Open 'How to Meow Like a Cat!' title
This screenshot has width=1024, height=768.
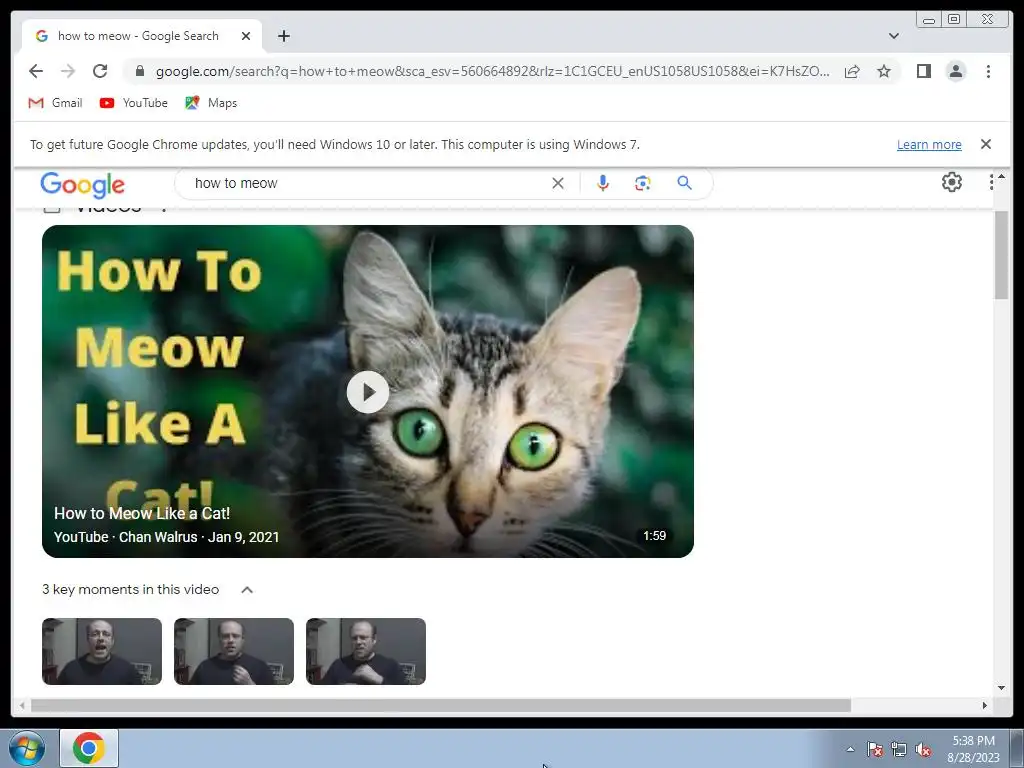click(x=142, y=513)
